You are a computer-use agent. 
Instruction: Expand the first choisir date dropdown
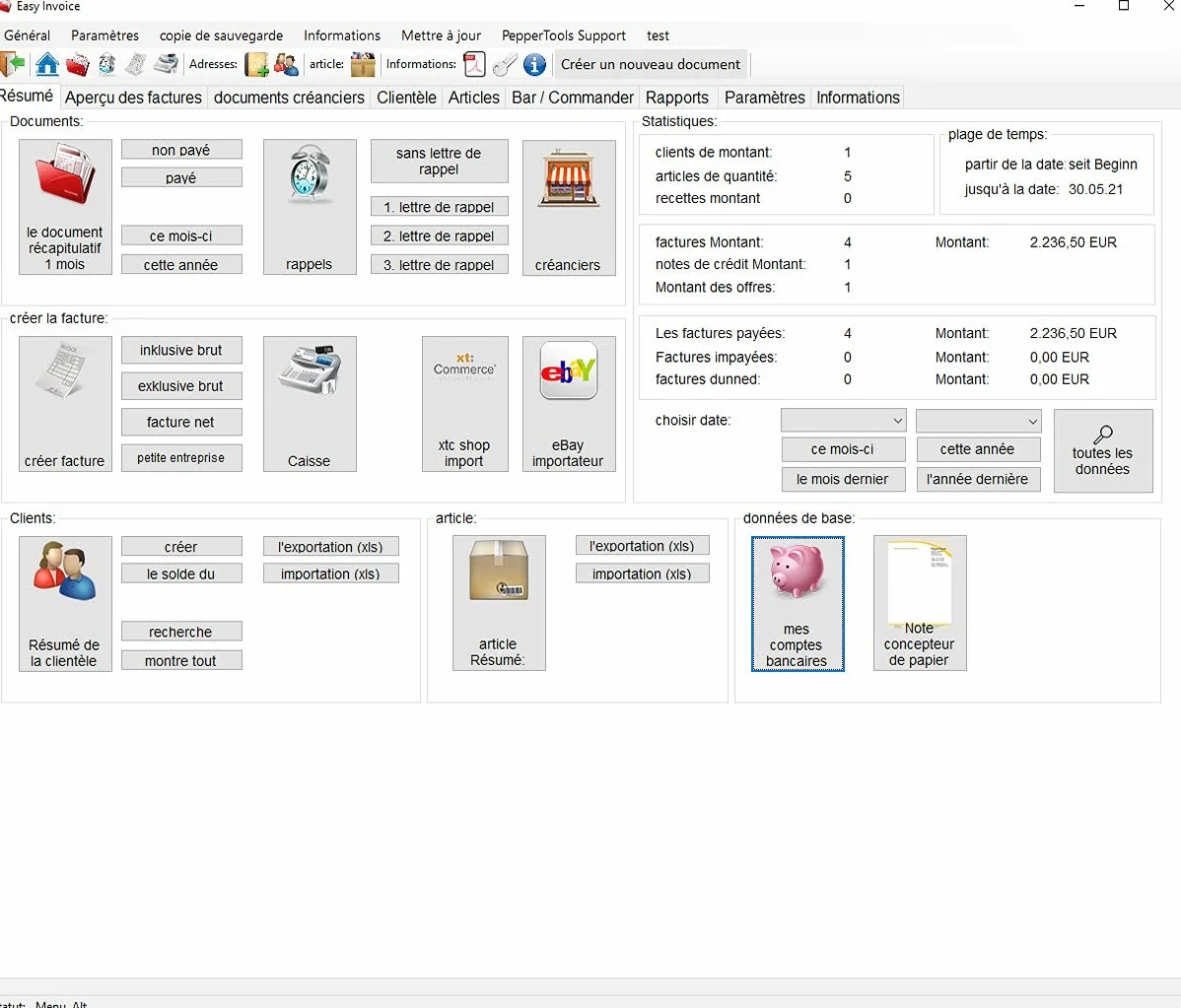tap(843, 420)
